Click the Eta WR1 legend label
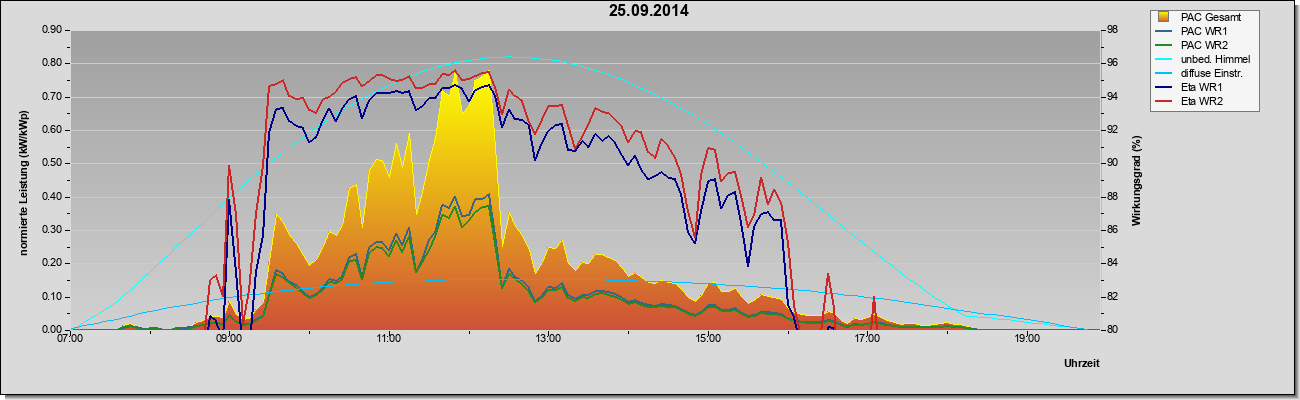The image size is (1300, 400). point(1202,87)
